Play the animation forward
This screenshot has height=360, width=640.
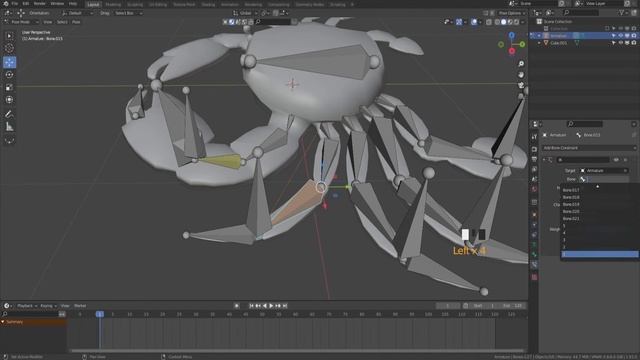click(271, 306)
